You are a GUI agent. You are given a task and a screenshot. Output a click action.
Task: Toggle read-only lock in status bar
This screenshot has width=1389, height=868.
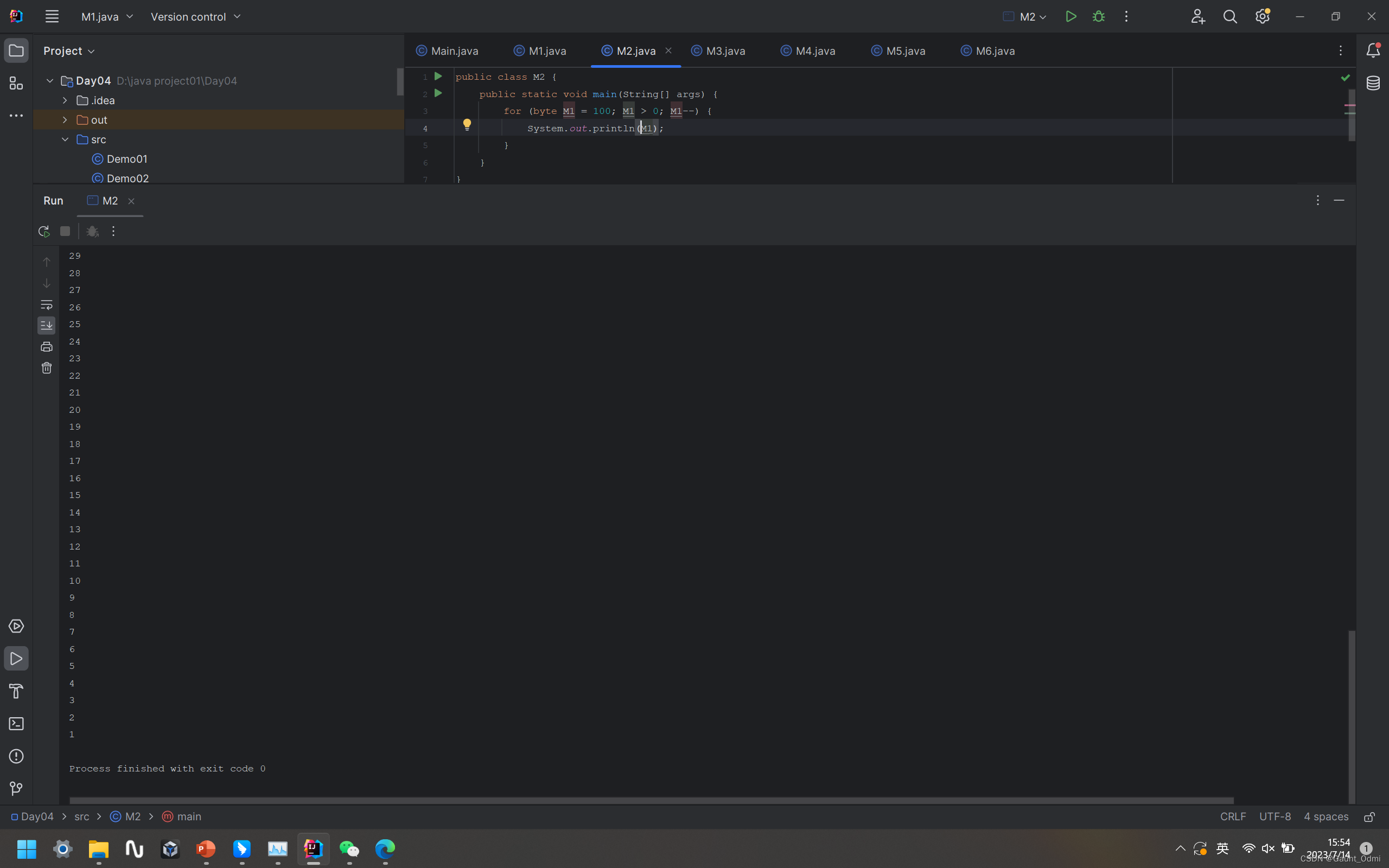[x=1370, y=816]
